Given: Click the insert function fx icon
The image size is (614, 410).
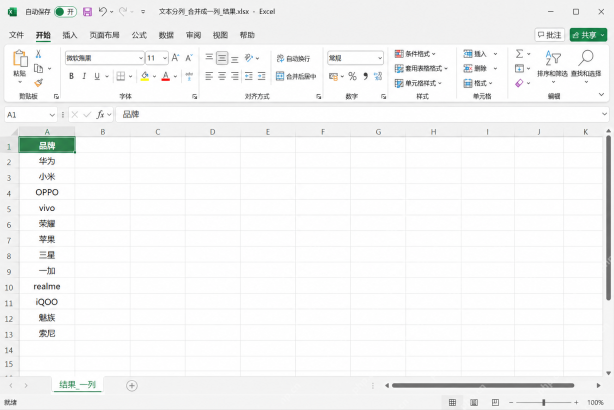Looking at the screenshot, I should pos(100,114).
